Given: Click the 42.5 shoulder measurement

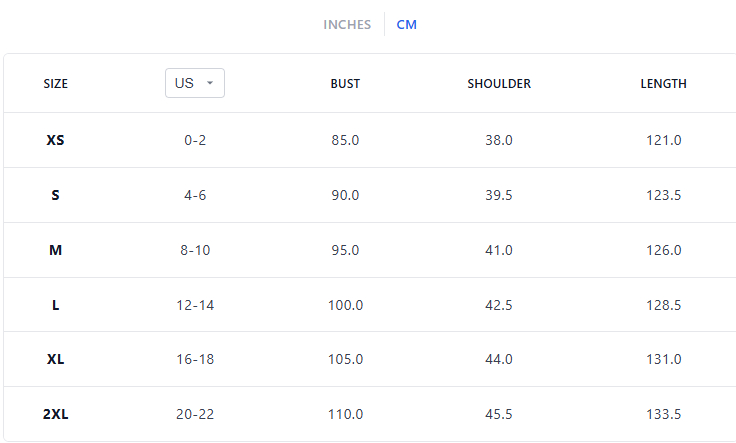Looking at the screenshot, I should (499, 305).
